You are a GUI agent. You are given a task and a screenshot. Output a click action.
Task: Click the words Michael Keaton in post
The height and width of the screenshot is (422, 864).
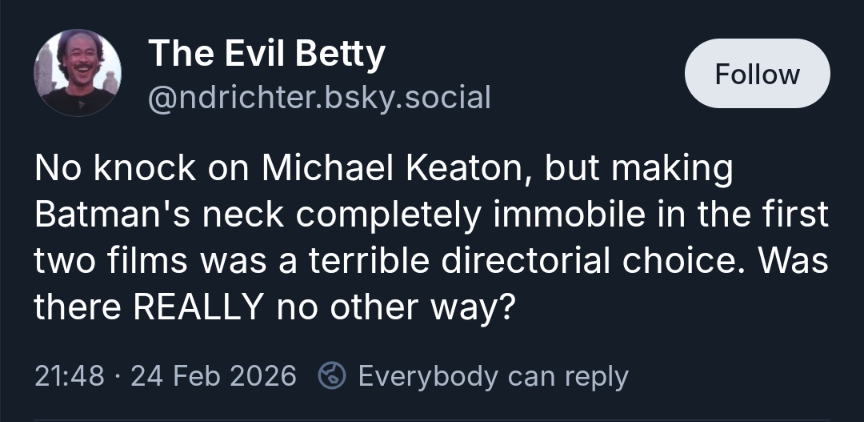[395, 169]
